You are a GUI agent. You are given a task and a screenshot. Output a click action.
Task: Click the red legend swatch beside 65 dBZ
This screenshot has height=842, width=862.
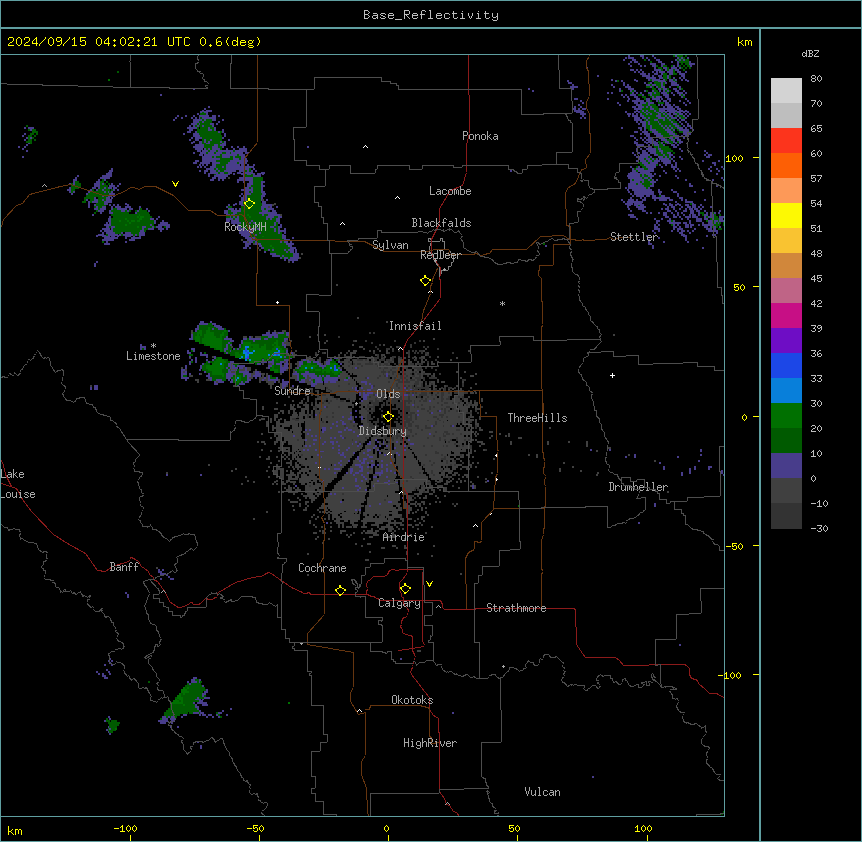786,140
